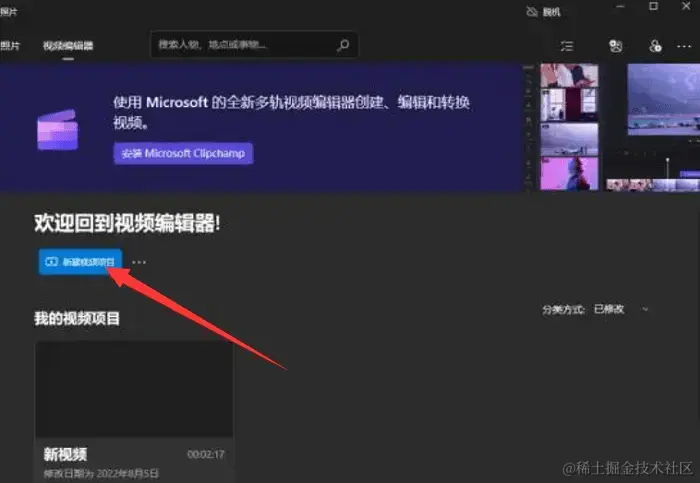
Task: Install Microsoft Clipchamp button
Action: pyautogui.click(x=183, y=154)
